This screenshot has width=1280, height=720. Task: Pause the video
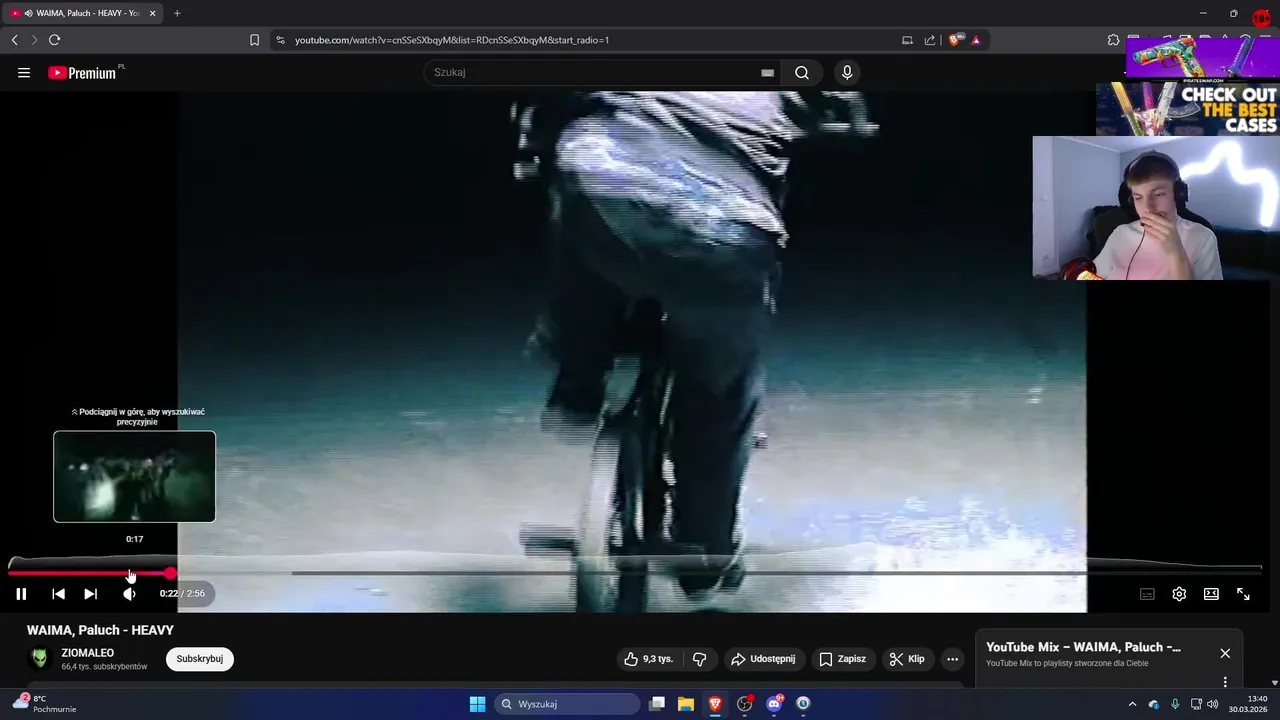[21, 594]
